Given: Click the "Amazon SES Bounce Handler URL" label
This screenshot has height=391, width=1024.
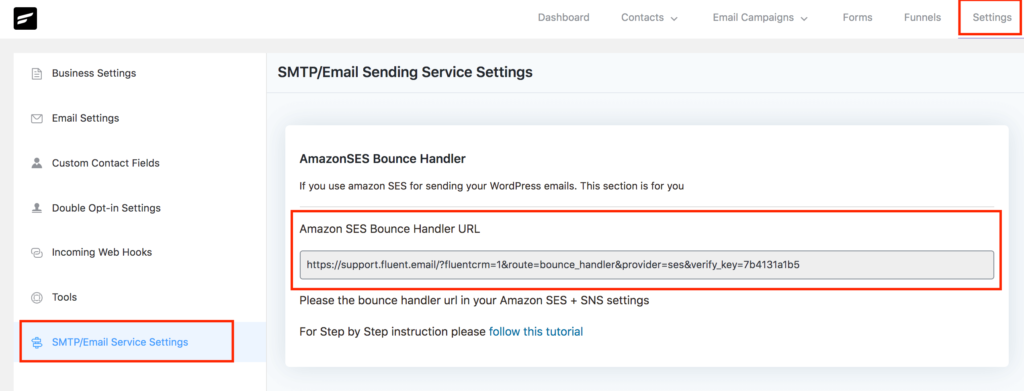Looking at the screenshot, I should click(x=390, y=229).
